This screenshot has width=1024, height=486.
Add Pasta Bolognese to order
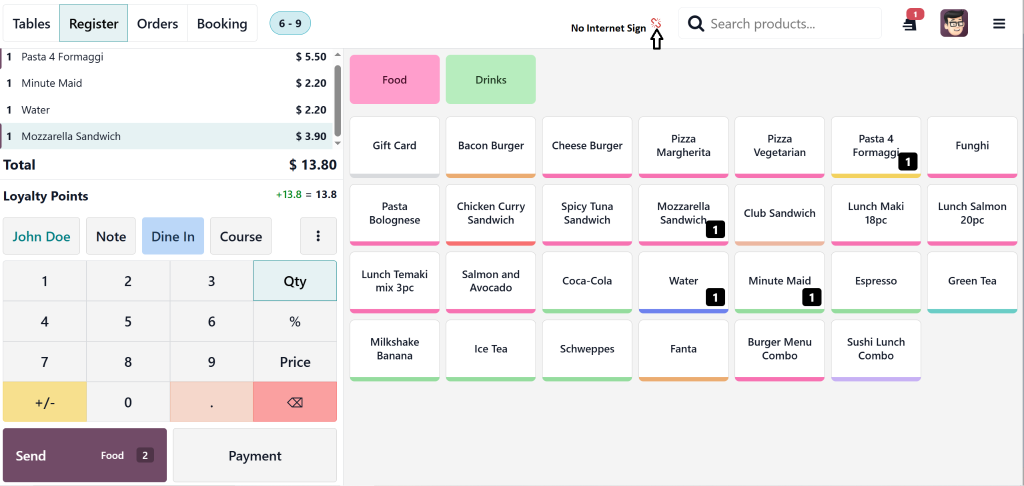394,214
